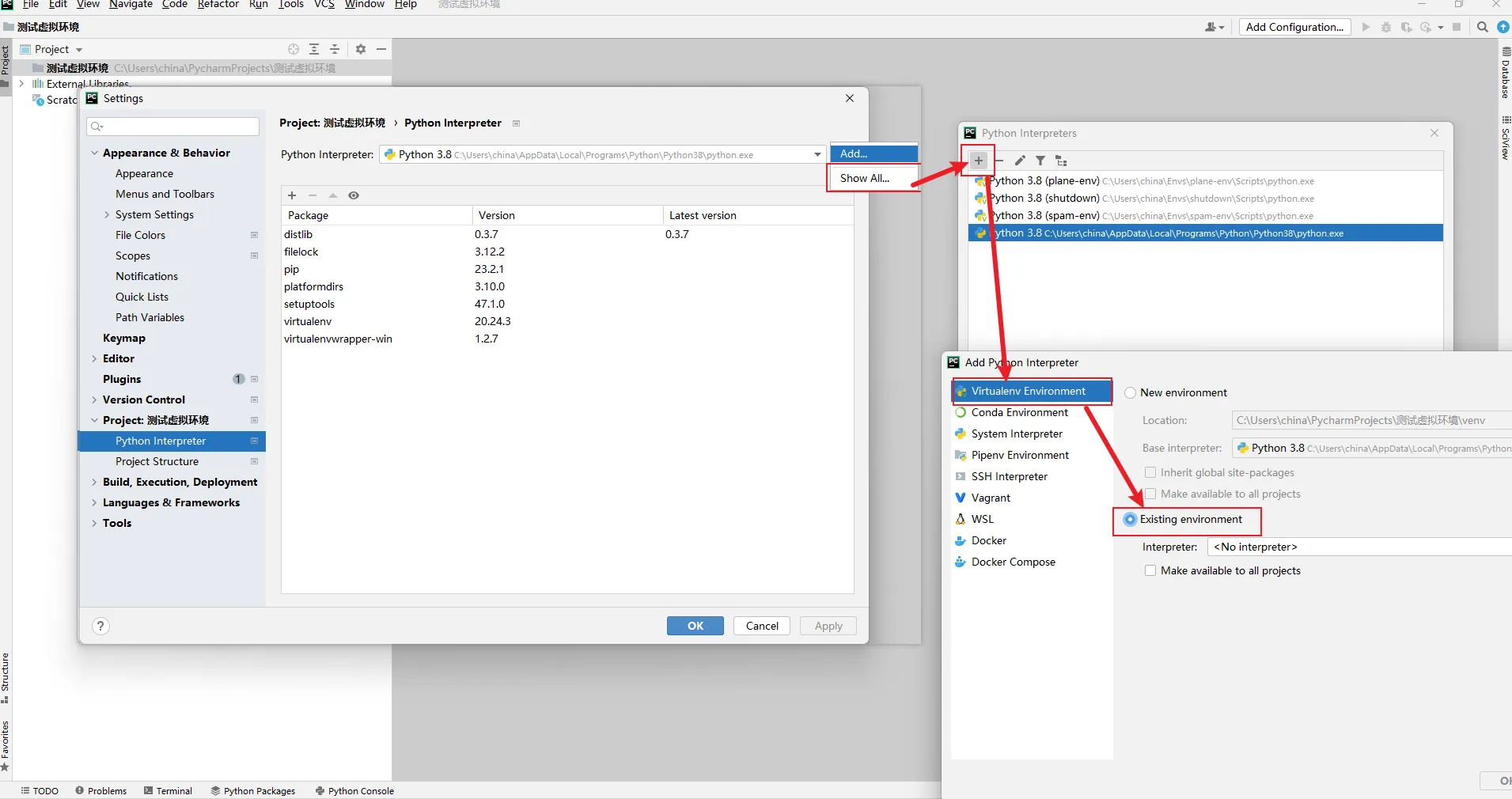Viewport: 1512px width, 799px height.
Task: Select Docker Compose in Add Python Interpreter
Action: [x=1032, y=562]
